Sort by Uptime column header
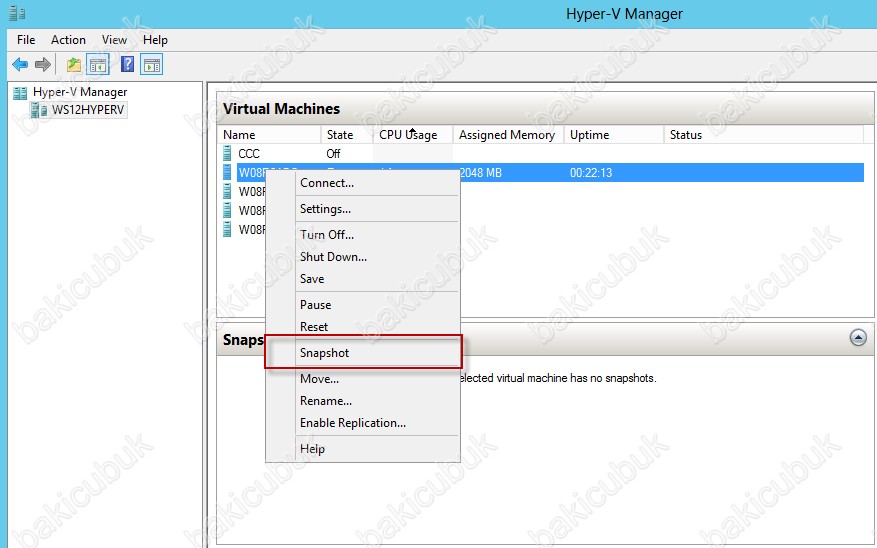Image resolution: width=877 pixels, height=548 pixels. click(613, 134)
